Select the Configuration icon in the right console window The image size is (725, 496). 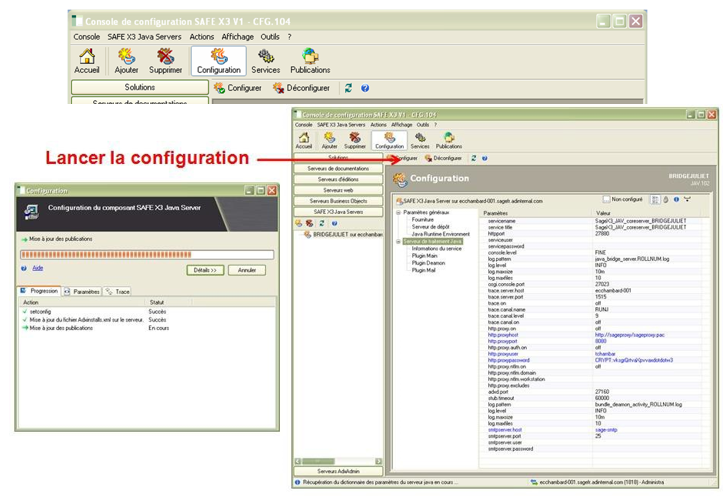(x=389, y=140)
